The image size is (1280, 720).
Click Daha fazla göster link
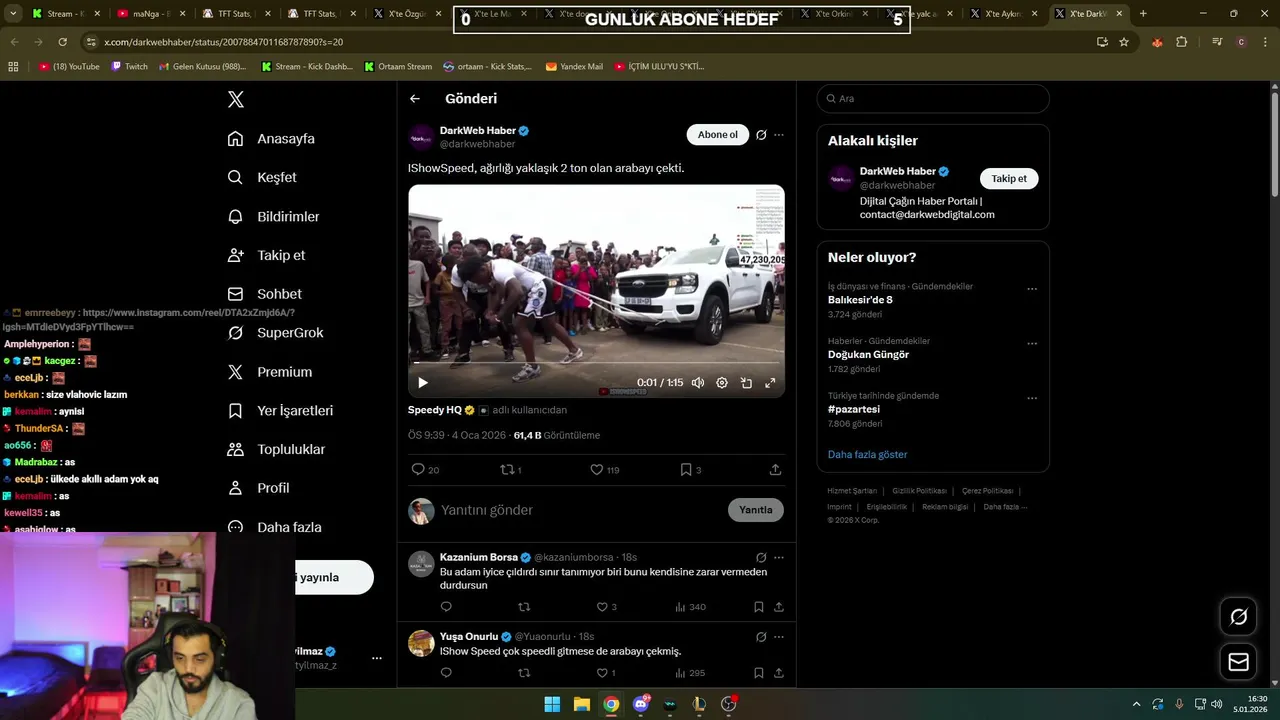click(x=867, y=454)
